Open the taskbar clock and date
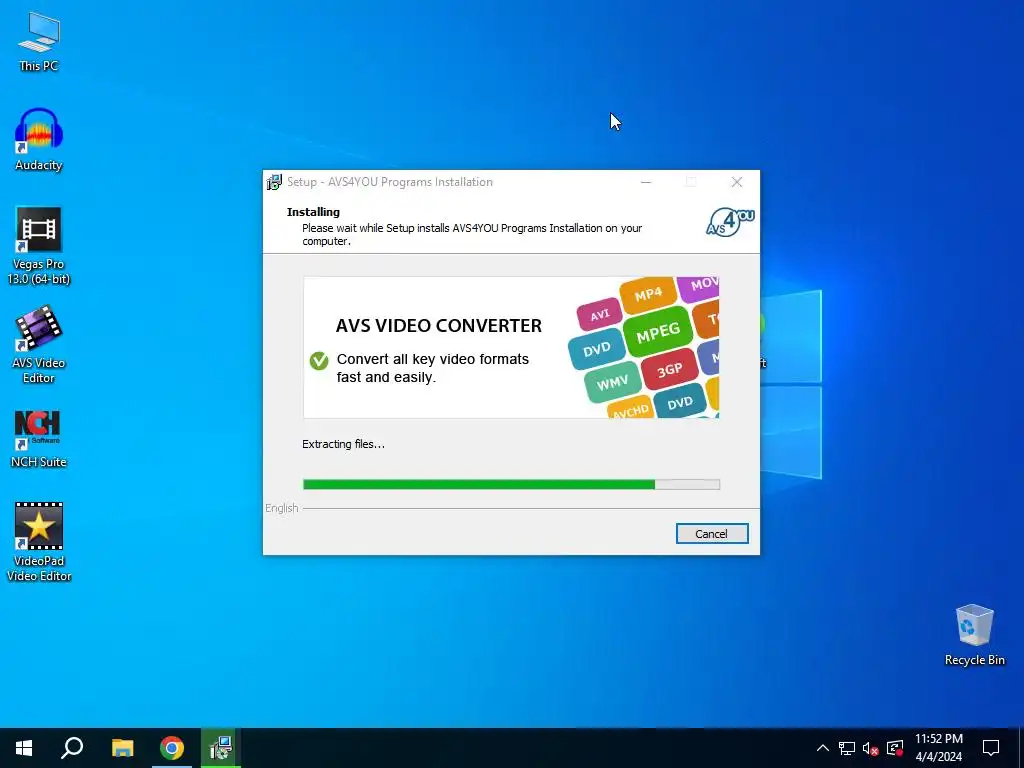This screenshot has height=768, width=1024. (939, 748)
